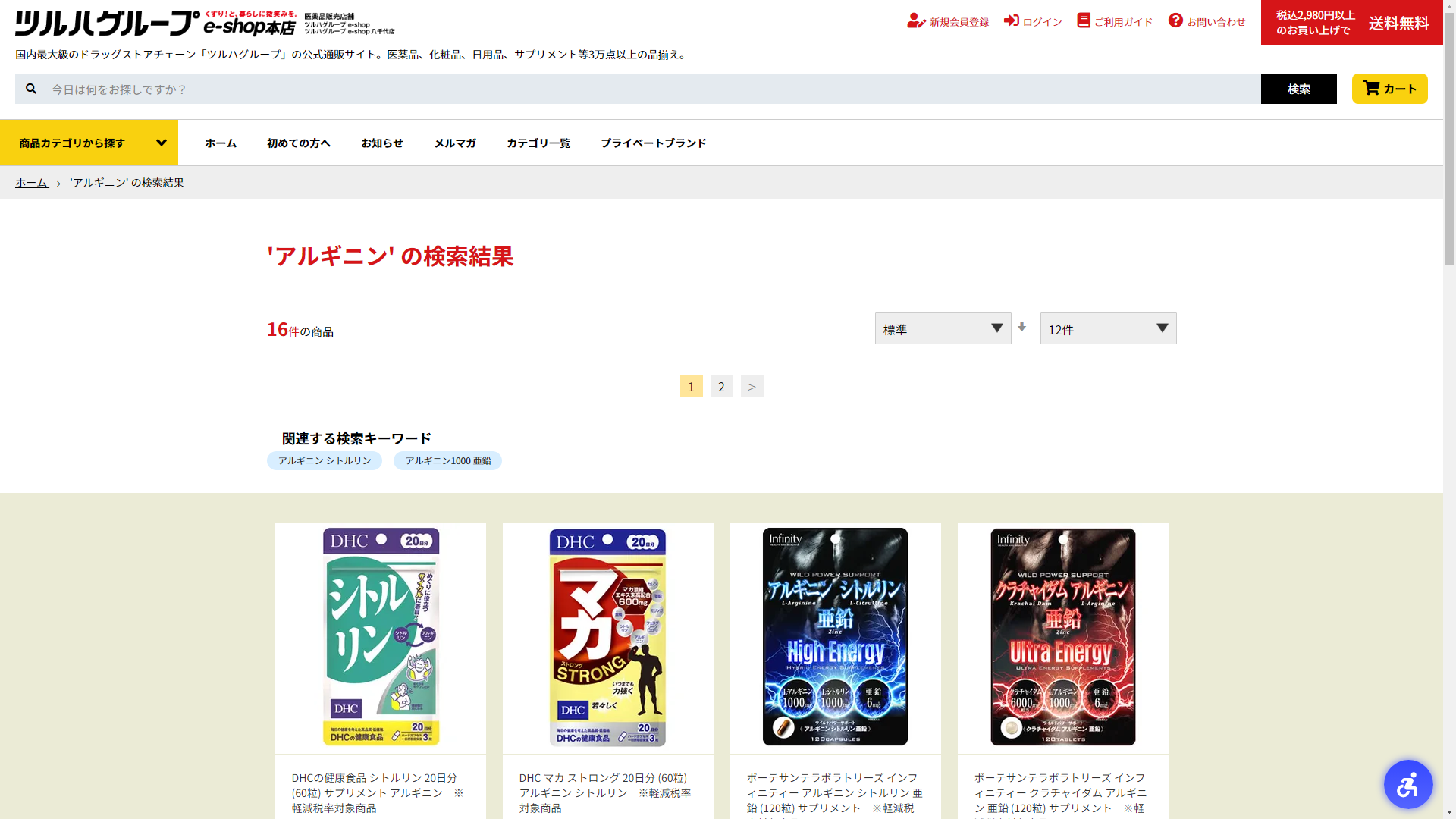
Task: Open the 12件 items-per-page dropdown
Action: [1107, 328]
